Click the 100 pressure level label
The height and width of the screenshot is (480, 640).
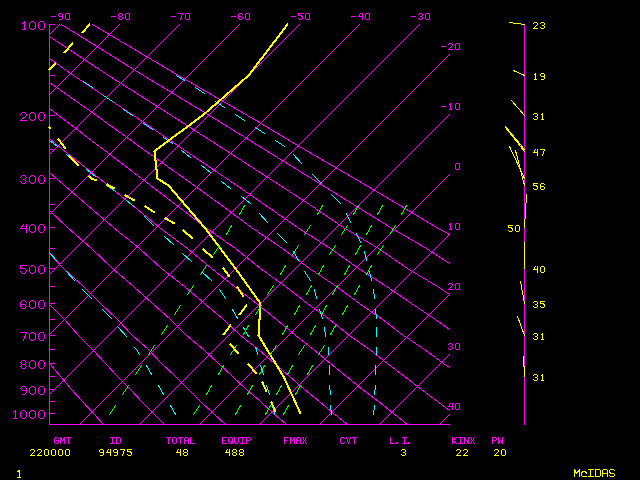pos(33,25)
